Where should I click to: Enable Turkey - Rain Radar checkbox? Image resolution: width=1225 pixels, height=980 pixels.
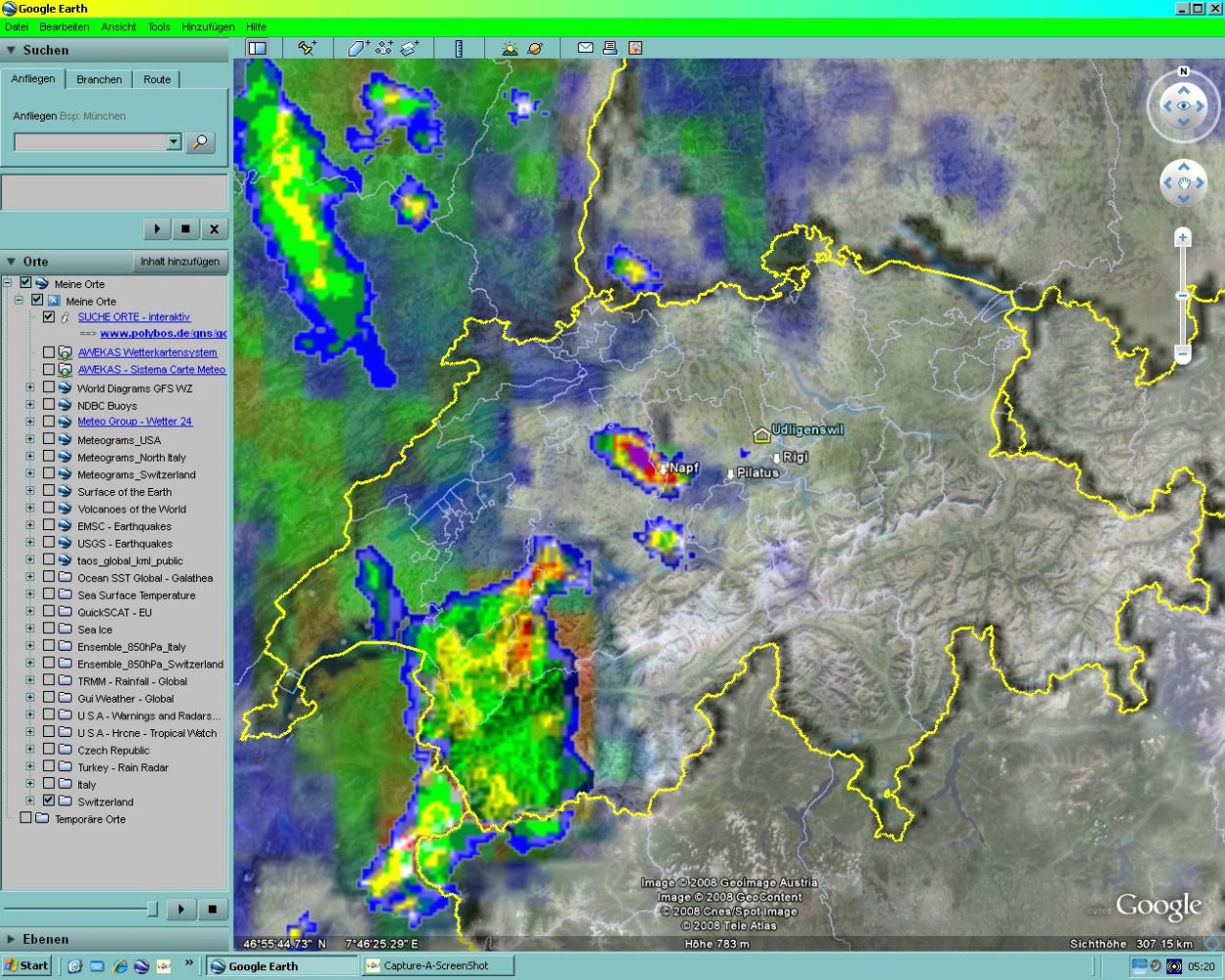[x=49, y=767]
